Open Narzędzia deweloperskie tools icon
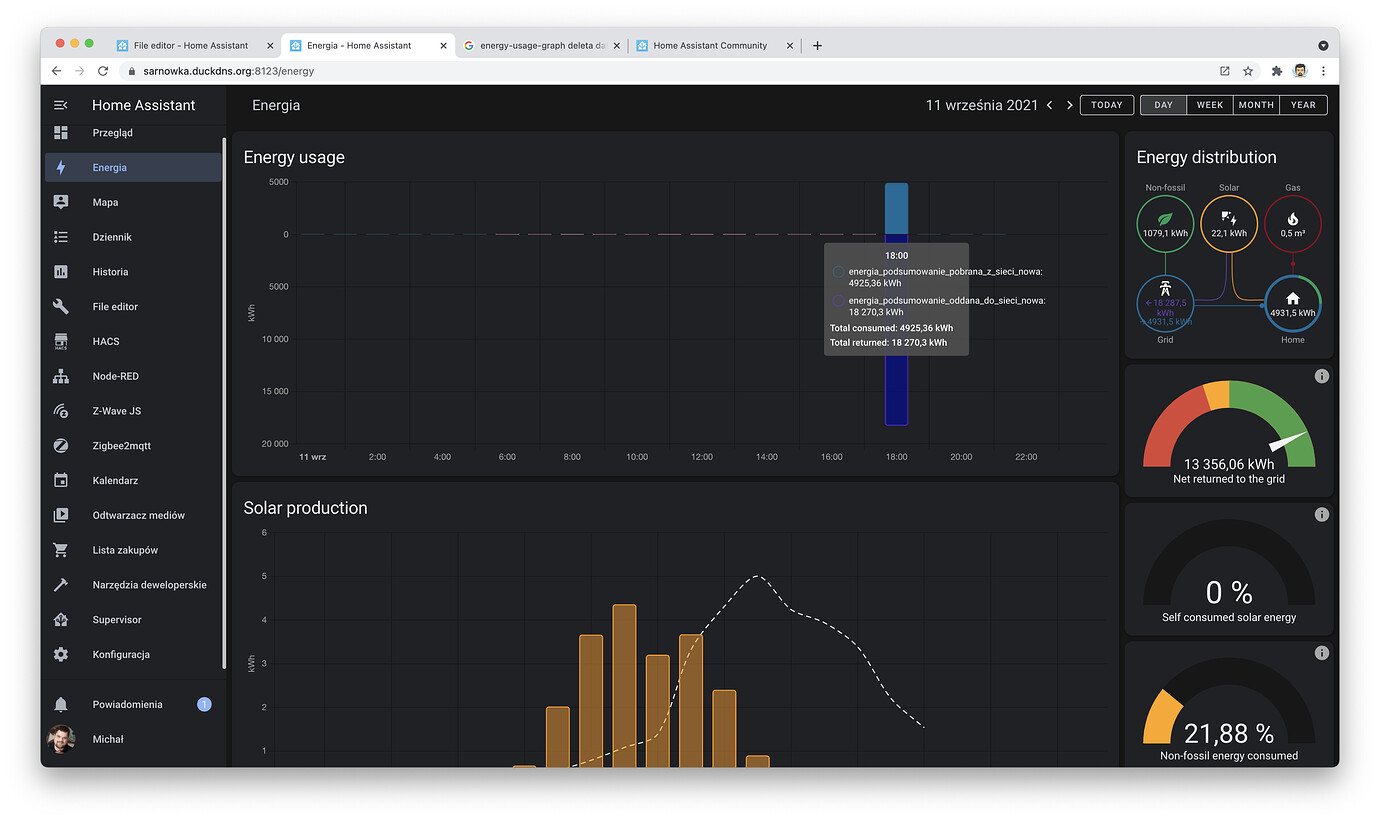Screen dimensions: 1380x820 point(60,584)
